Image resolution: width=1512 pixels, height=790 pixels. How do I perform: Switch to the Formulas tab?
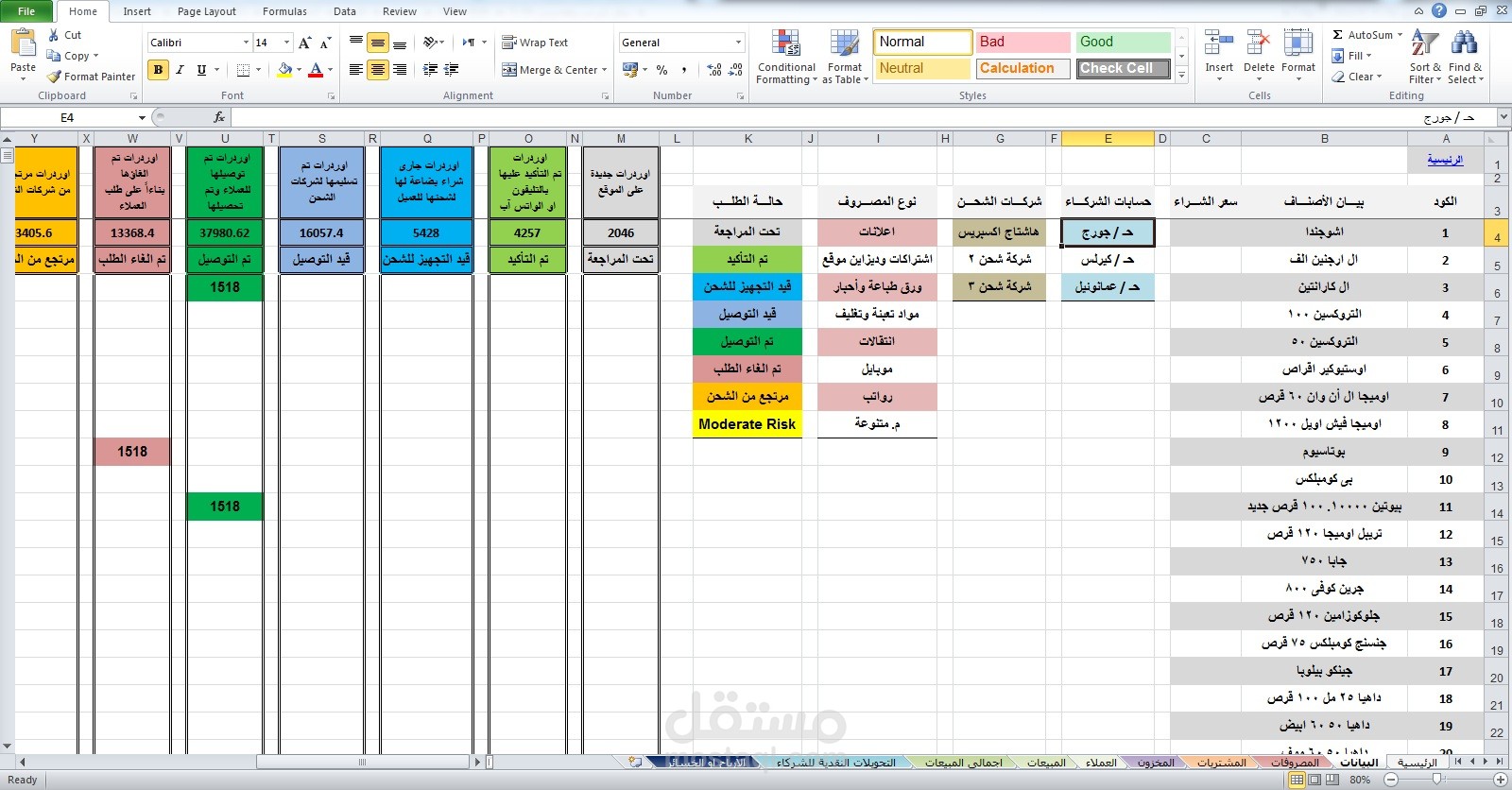284,11
